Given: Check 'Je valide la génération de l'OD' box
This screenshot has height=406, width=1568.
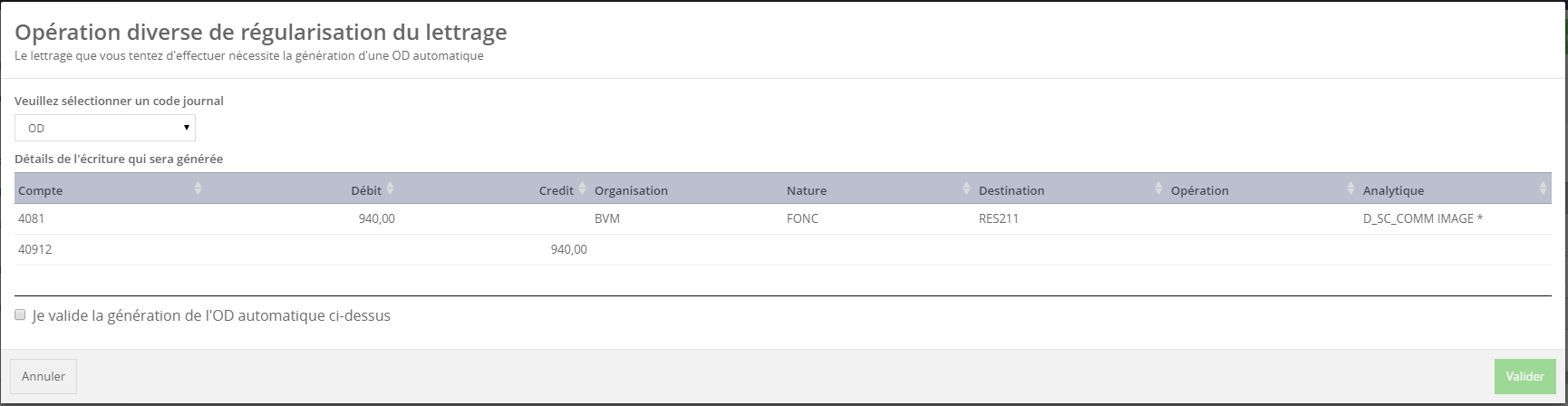Looking at the screenshot, I should [20, 315].
